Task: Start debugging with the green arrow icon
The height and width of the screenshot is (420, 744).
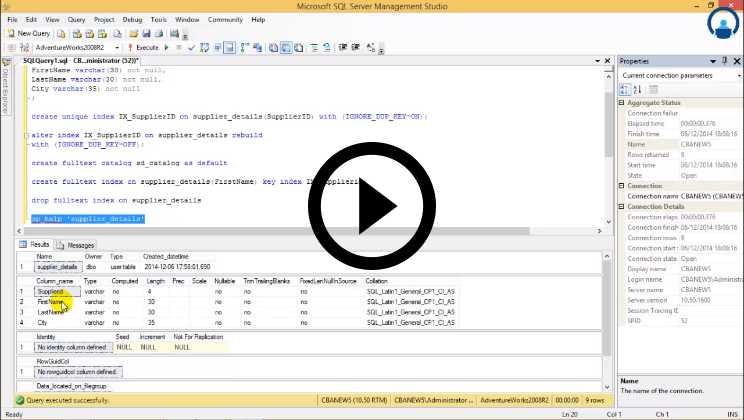Action: point(167,47)
